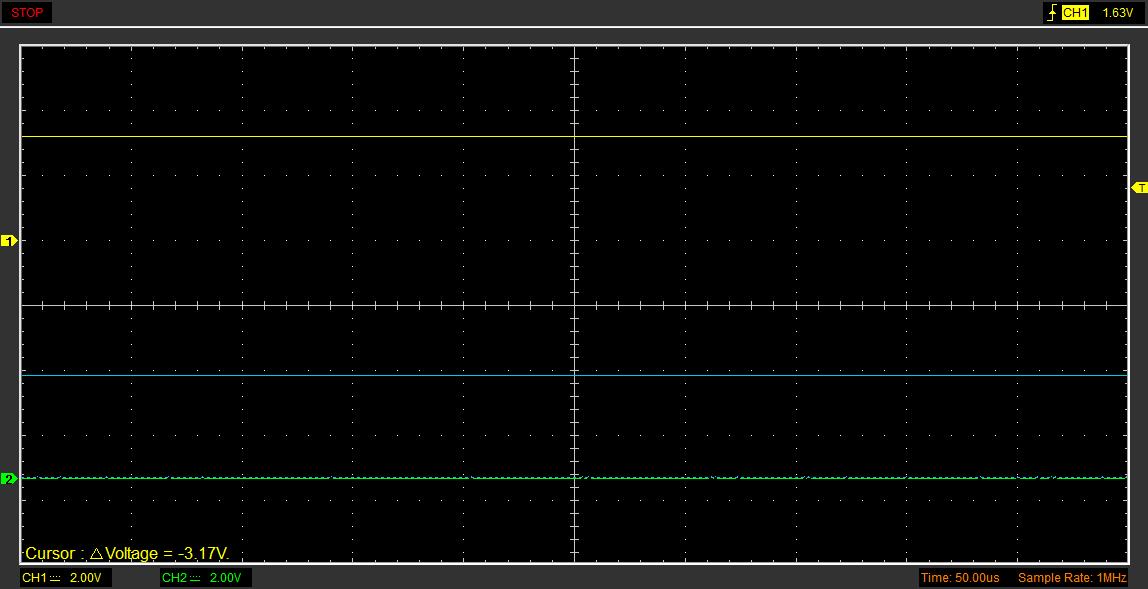Open the CH2 2.00V scale setting

pyautogui.click(x=226, y=578)
